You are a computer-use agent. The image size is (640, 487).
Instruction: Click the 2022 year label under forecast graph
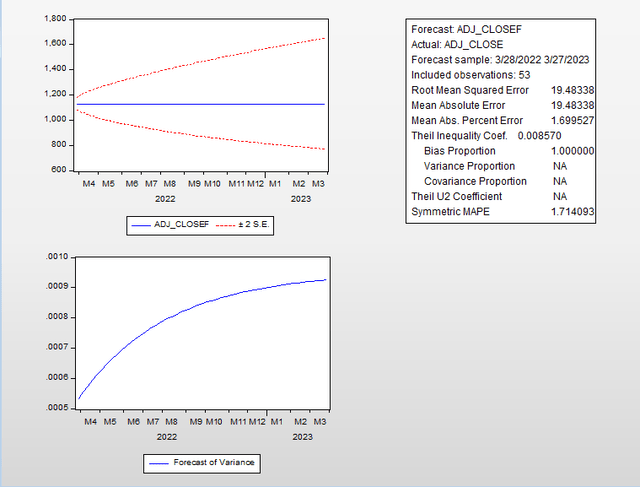(x=165, y=199)
